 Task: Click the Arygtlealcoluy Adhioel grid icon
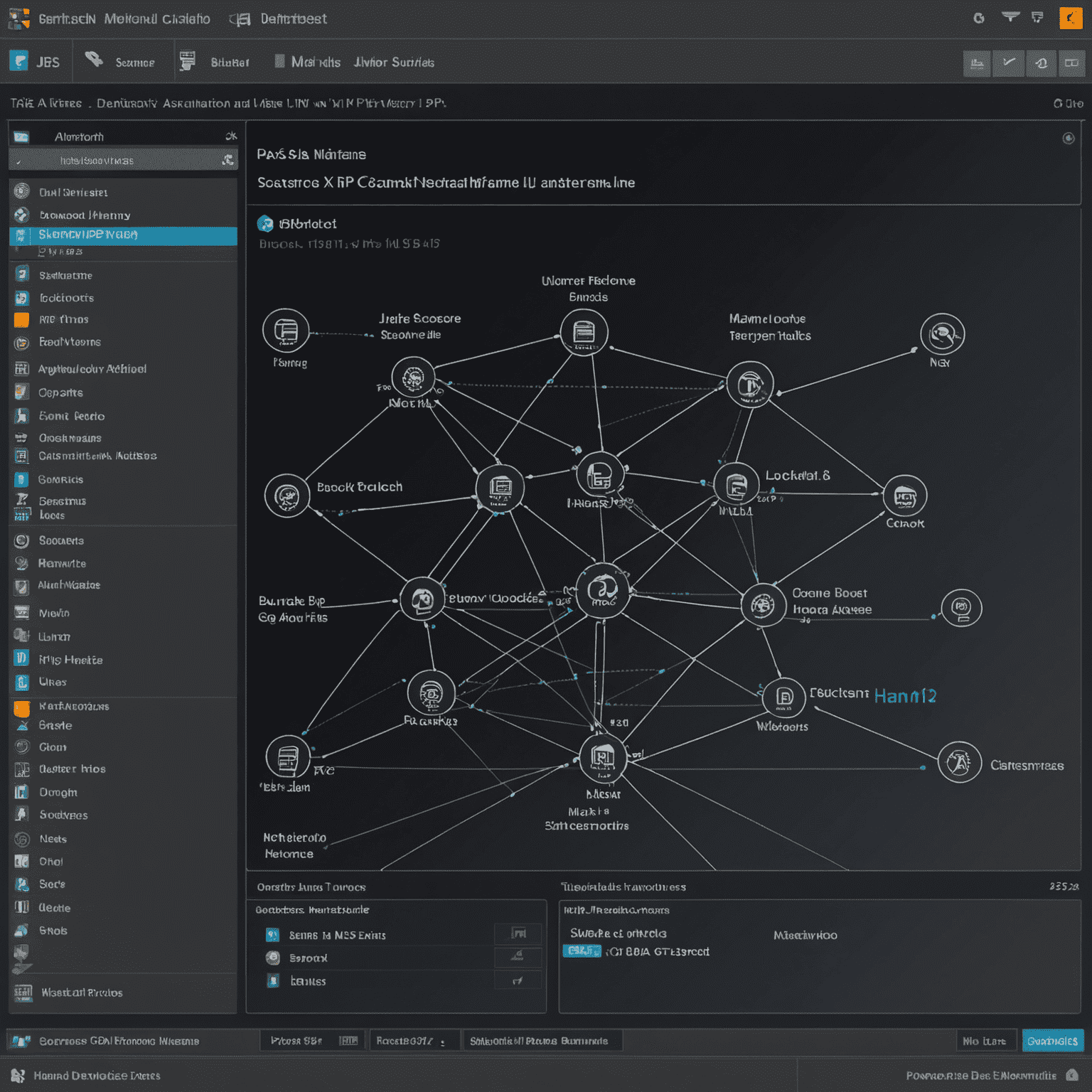(x=22, y=368)
